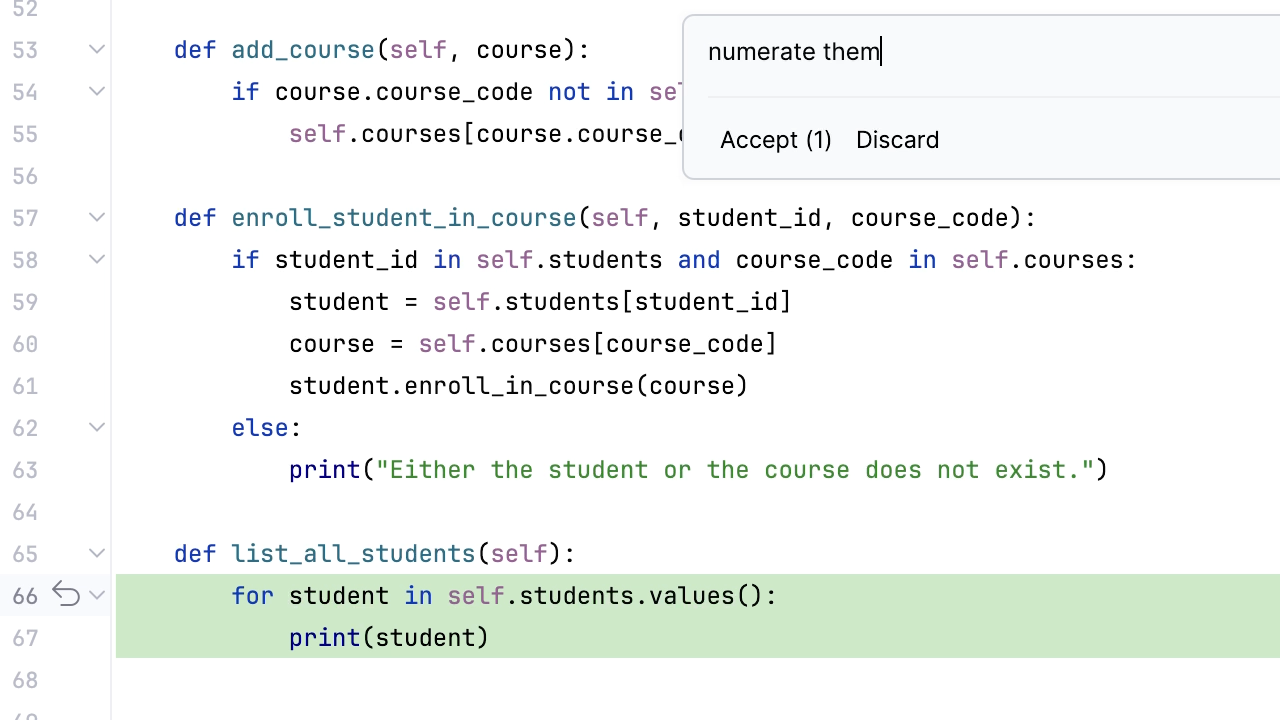Place the cursor on student.enroll_in_course(course) call
Viewport: 1280px width, 720px height.
[518, 386]
